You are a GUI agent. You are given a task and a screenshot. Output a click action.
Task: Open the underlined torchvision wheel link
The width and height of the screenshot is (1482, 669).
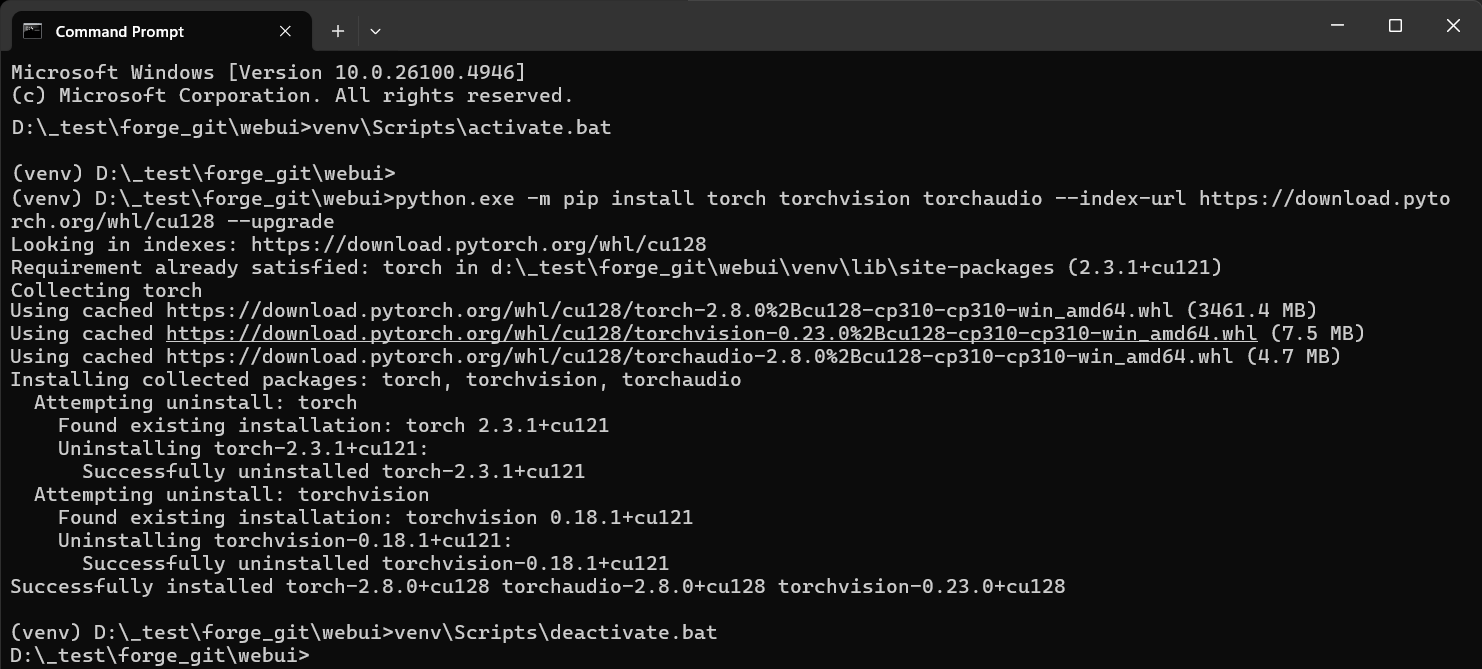pyautogui.click(x=711, y=334)
